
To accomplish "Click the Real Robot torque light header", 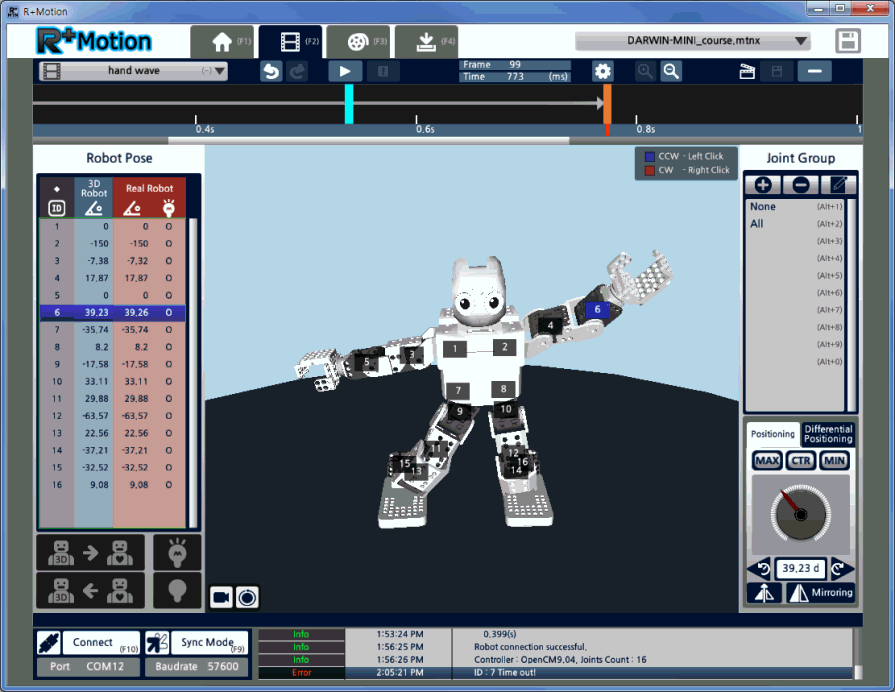I will [168, 208].
